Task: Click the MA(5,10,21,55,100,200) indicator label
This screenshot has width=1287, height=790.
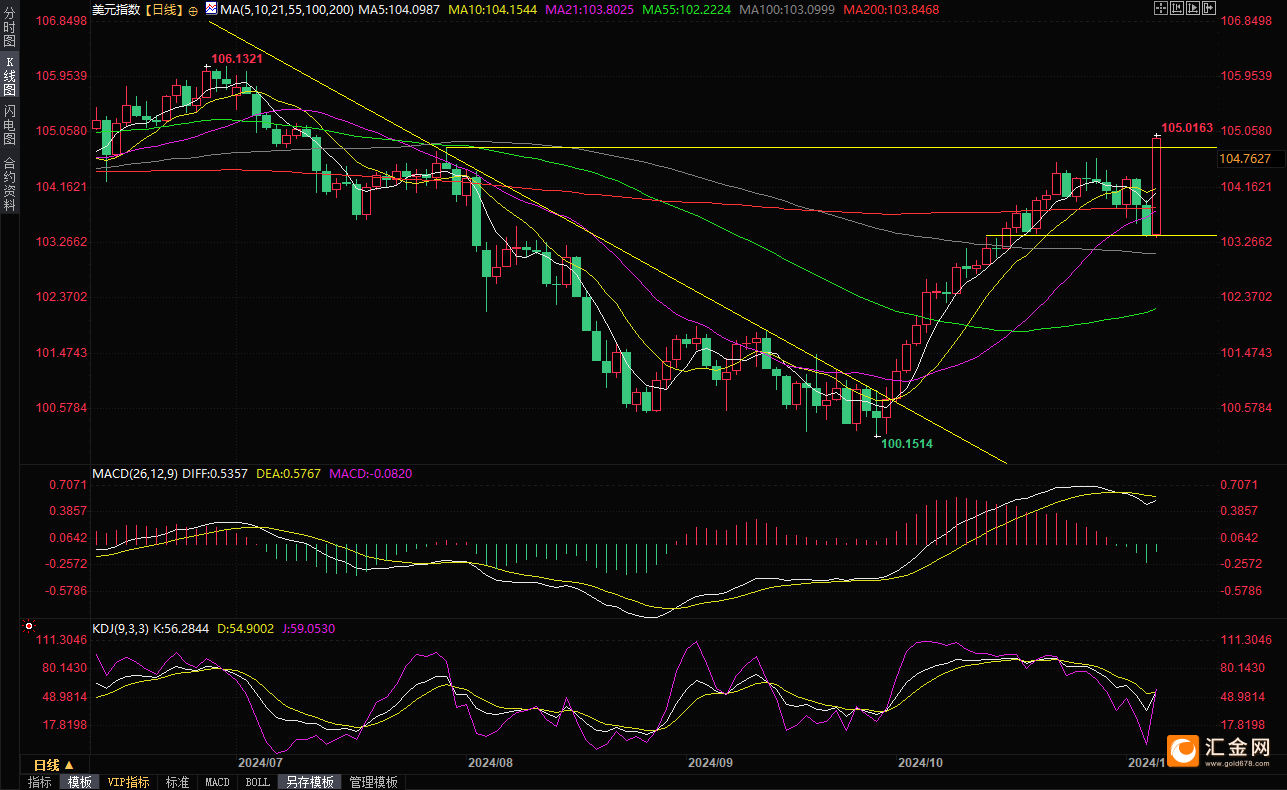Action: pos(286,9)
